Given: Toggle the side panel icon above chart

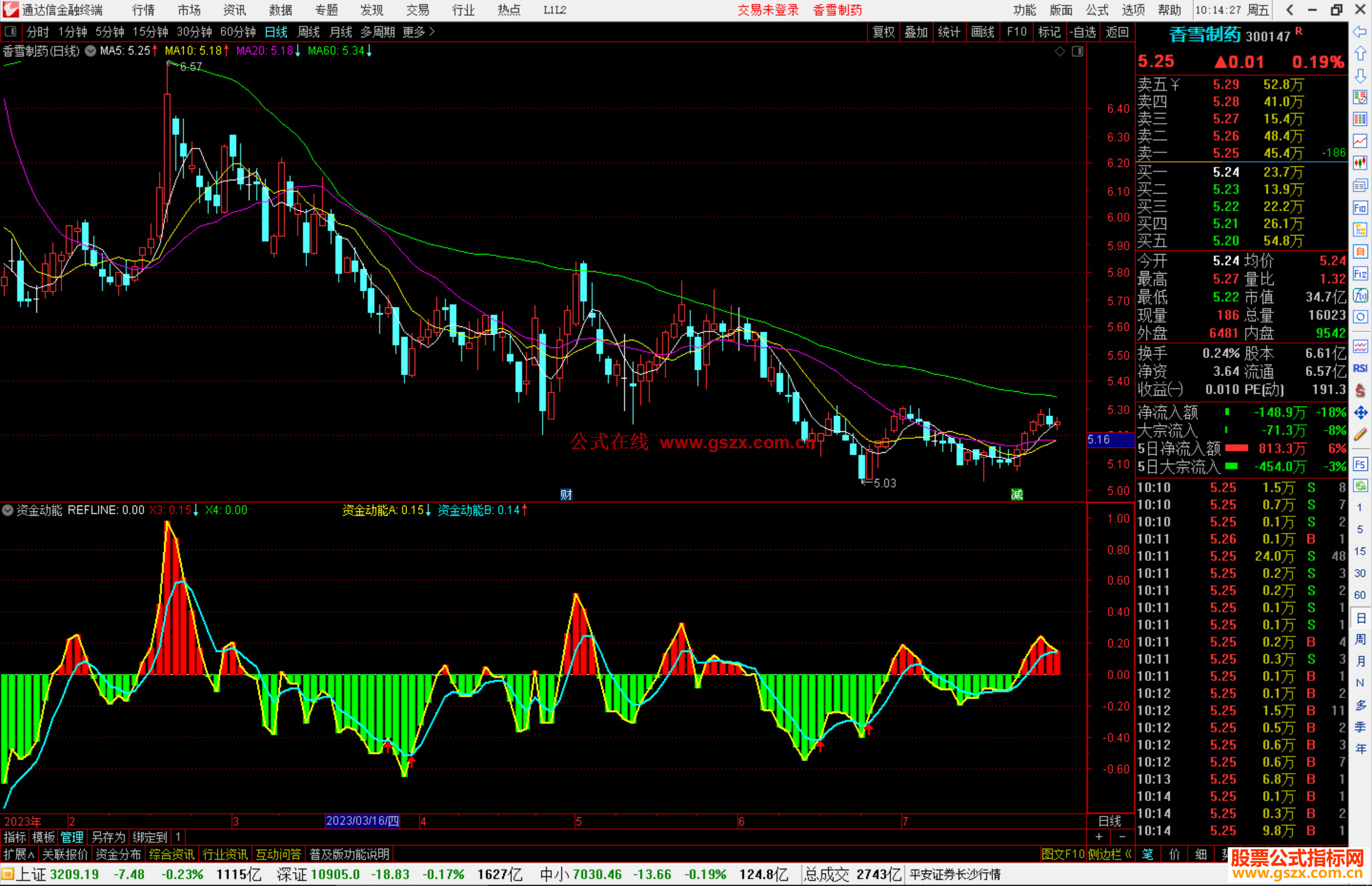Looking at the screenshot, I should click(x=1077, y=51).
